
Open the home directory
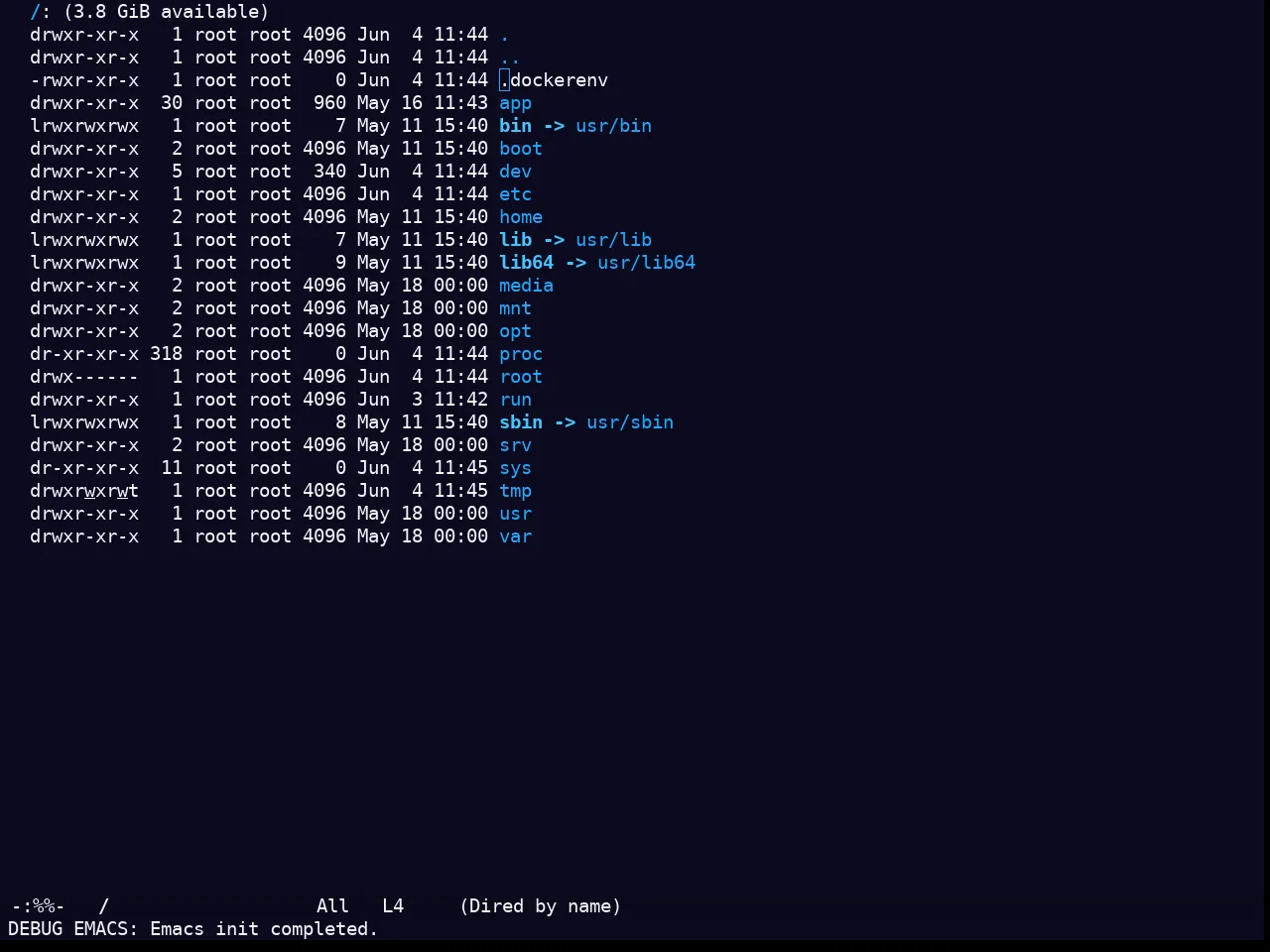coord(521,217)
